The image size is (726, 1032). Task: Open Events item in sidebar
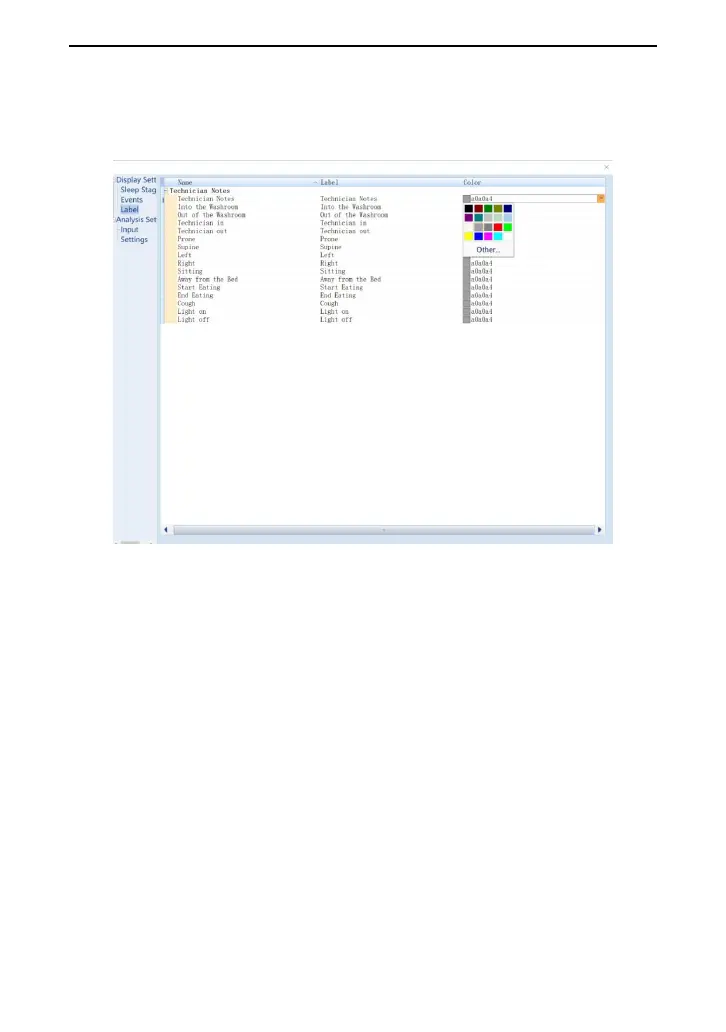(x=131, y=199)
